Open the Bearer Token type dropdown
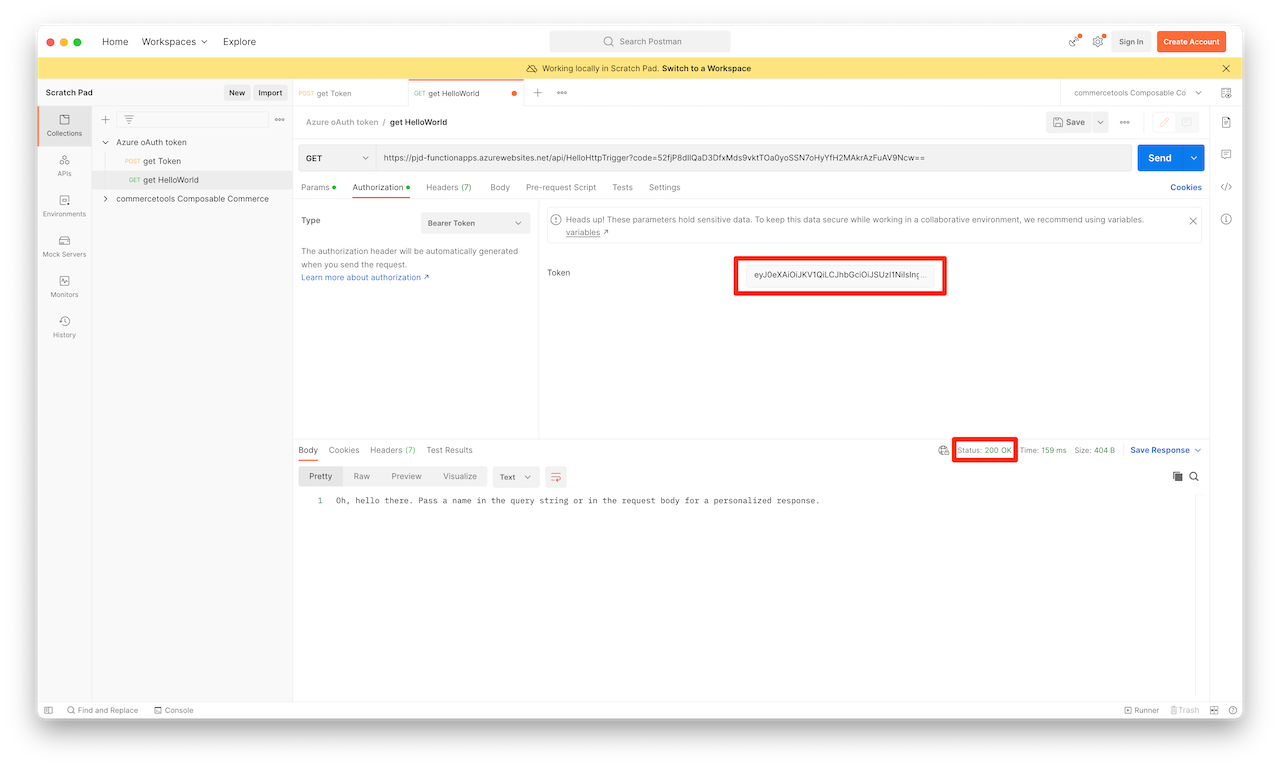The width and height of the screenshot is (1280, 768). coord(475,223)
